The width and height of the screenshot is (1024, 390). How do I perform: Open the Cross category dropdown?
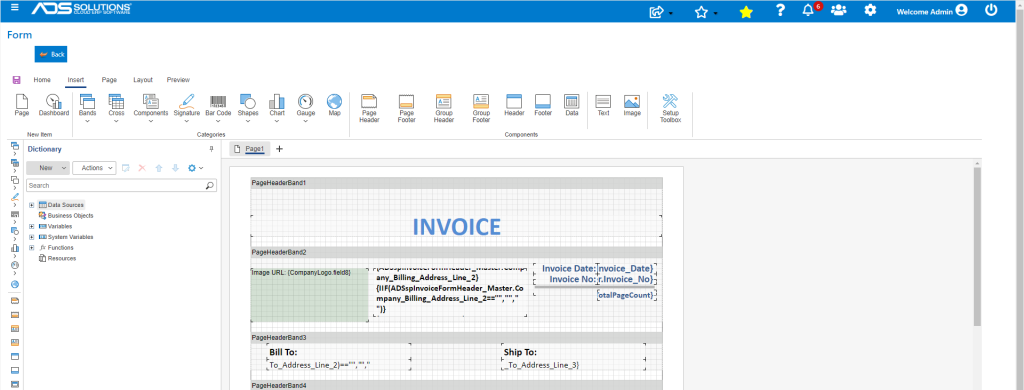point(116,108)
